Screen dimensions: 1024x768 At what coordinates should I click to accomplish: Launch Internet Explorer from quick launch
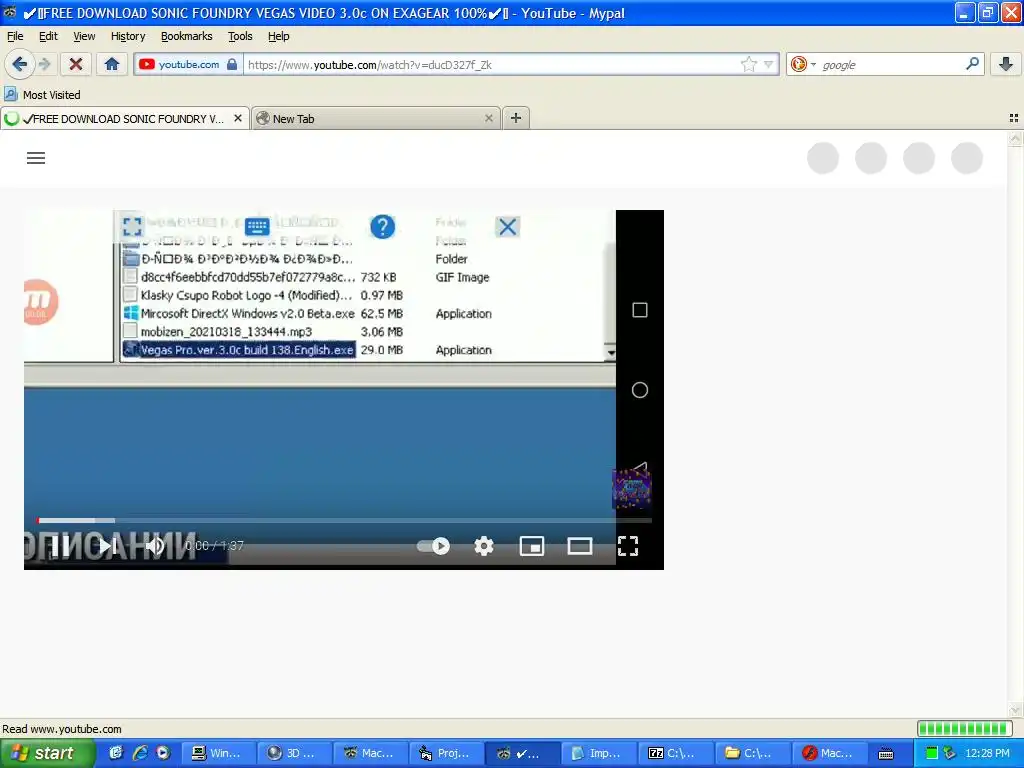pos(140,753)
